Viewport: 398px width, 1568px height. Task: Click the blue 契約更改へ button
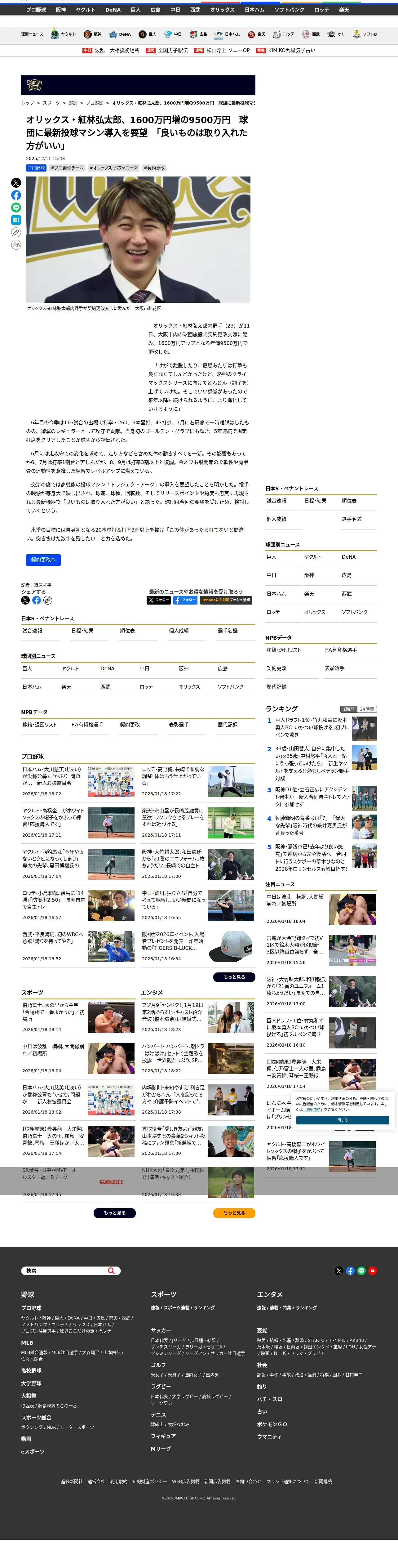43,560
